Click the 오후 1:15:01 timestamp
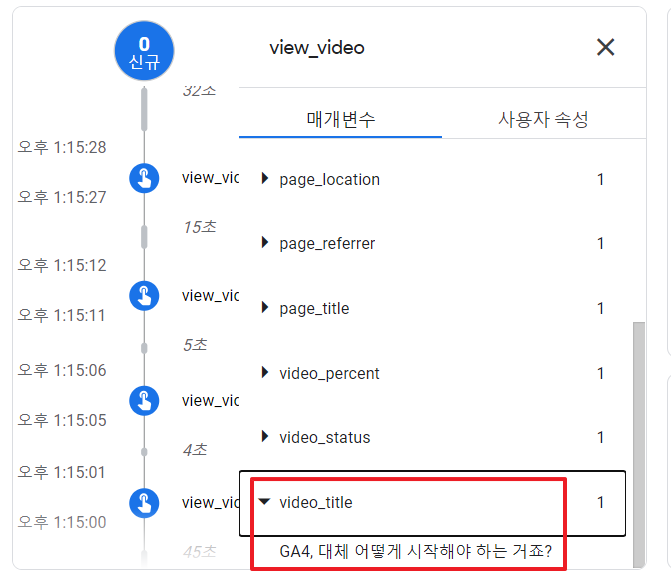 pyautogui.click(x=62, y=472)
